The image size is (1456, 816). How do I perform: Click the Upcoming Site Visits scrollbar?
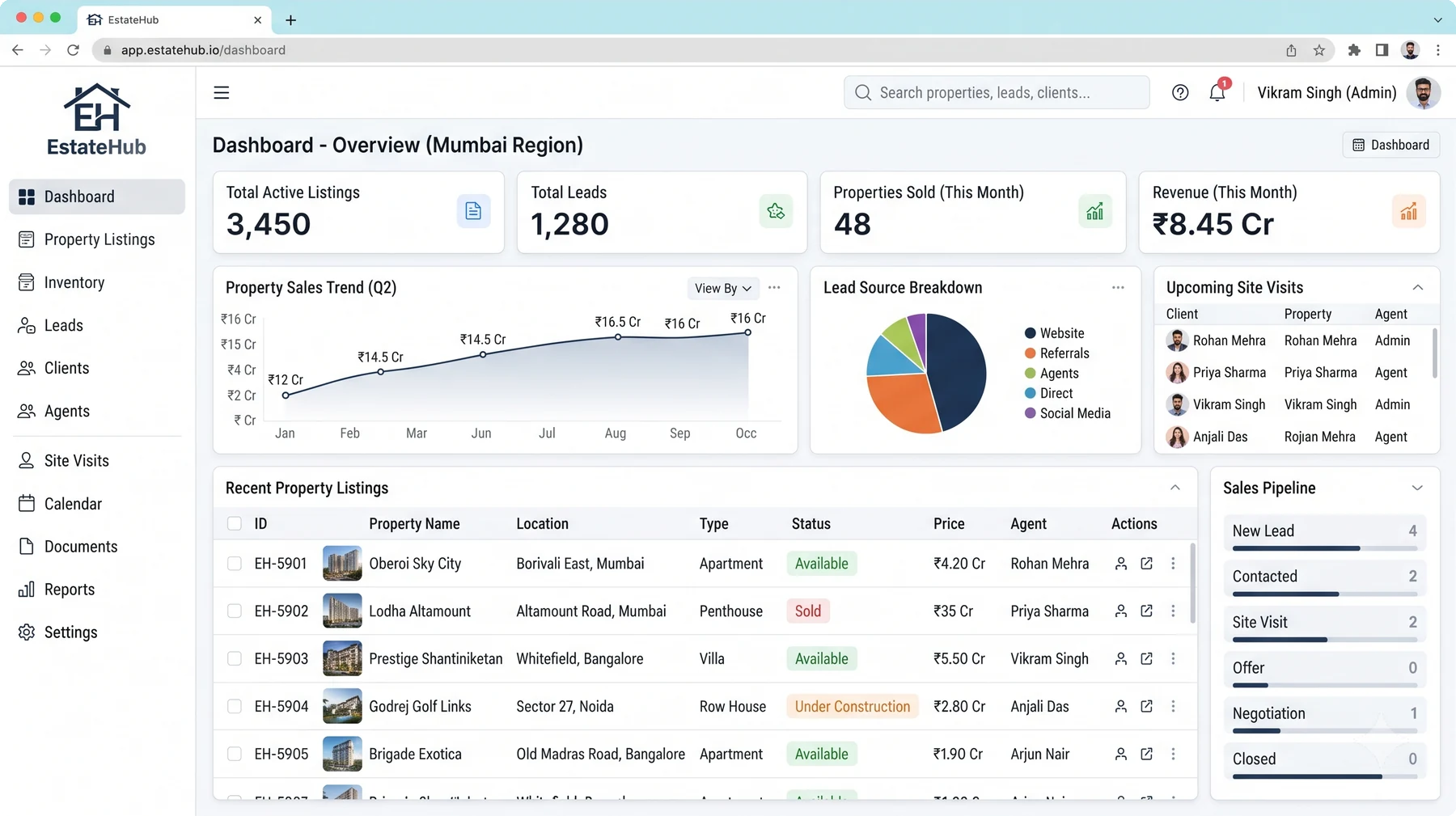pos(1435,353)
